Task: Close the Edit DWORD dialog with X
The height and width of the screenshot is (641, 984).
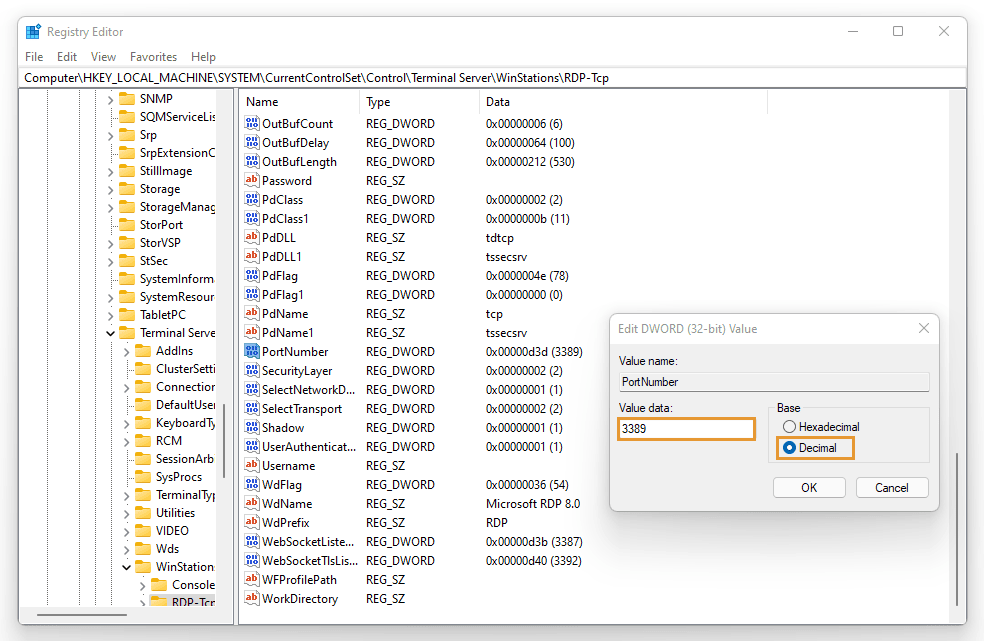Action: tap(924, 328)
